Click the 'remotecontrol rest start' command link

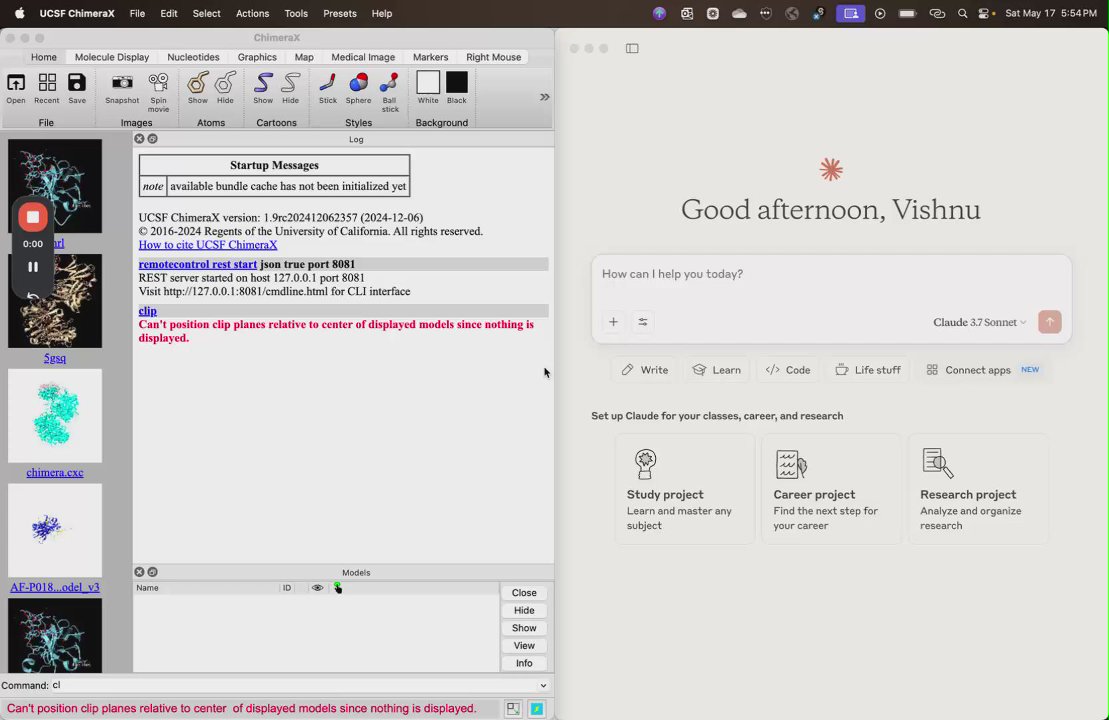click(198, 264)
